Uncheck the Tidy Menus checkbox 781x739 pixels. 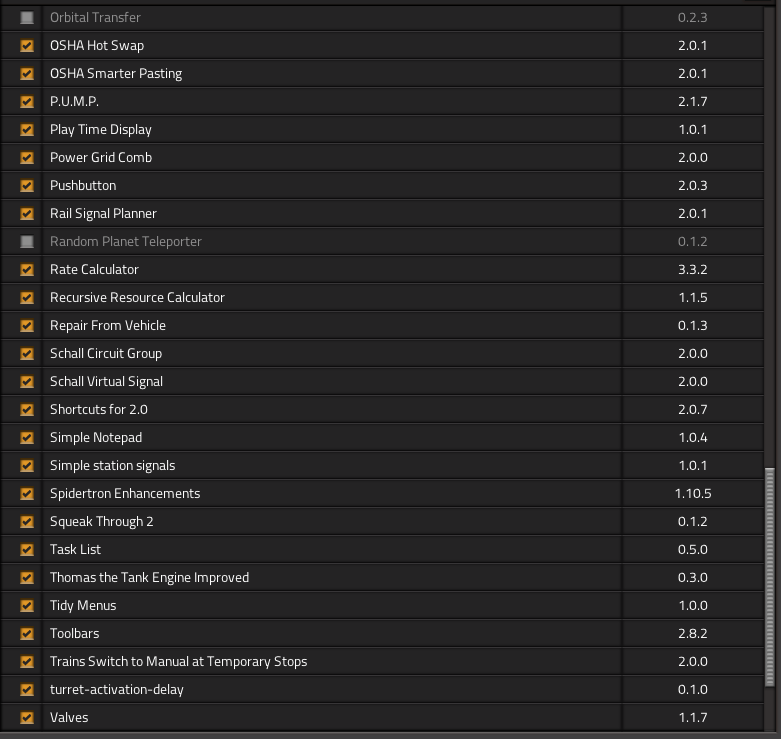pos(27,606)
